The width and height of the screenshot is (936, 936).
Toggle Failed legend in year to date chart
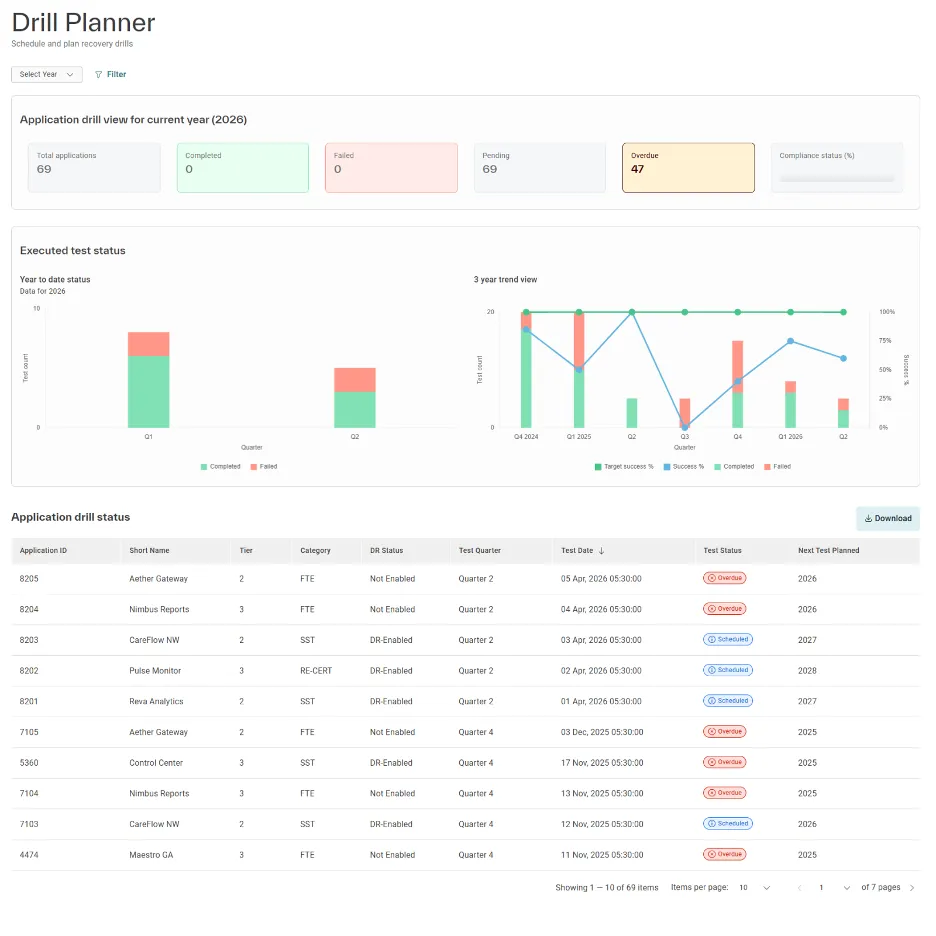coord(264,467)
